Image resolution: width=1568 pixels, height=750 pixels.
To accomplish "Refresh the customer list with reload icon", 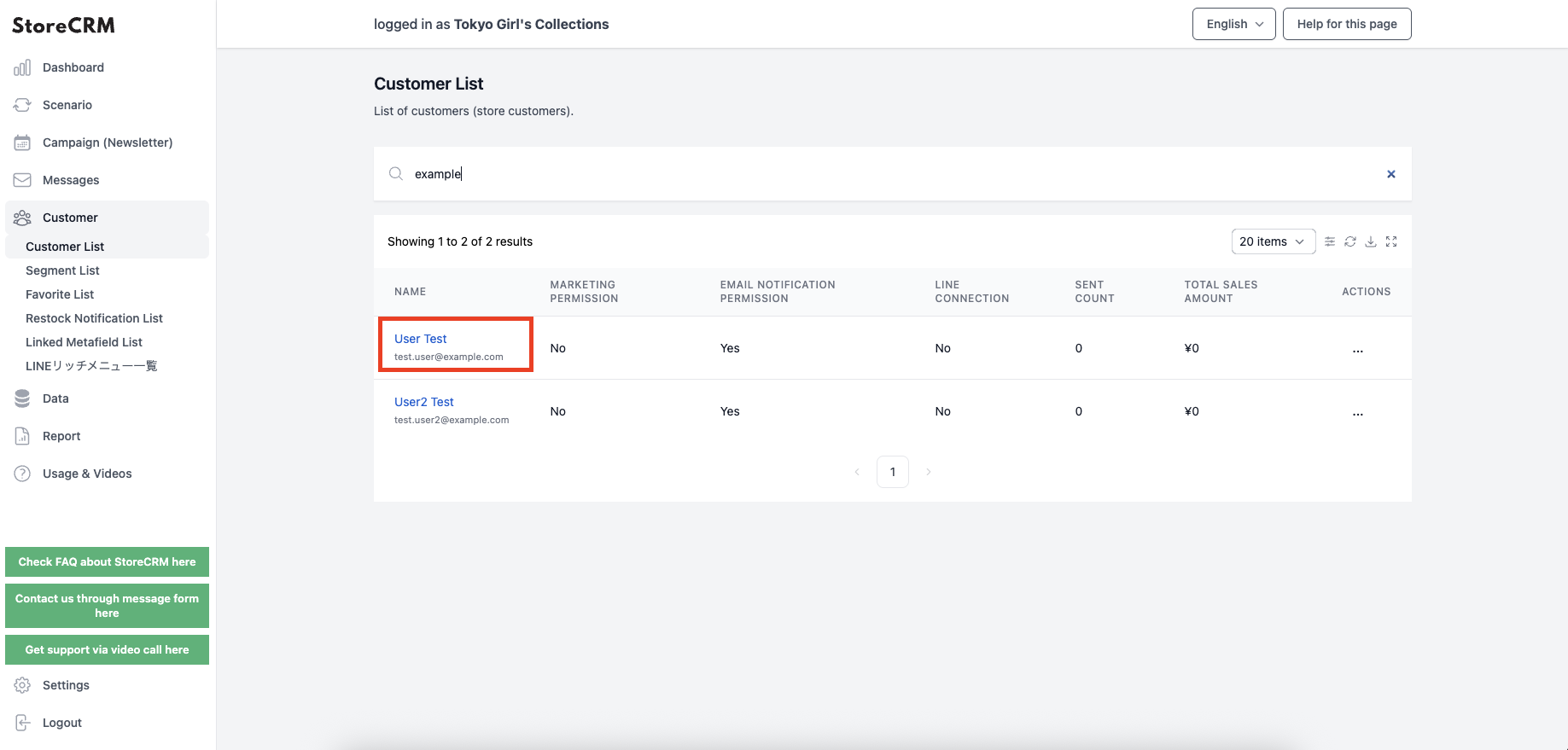I will pos(1350,241).
